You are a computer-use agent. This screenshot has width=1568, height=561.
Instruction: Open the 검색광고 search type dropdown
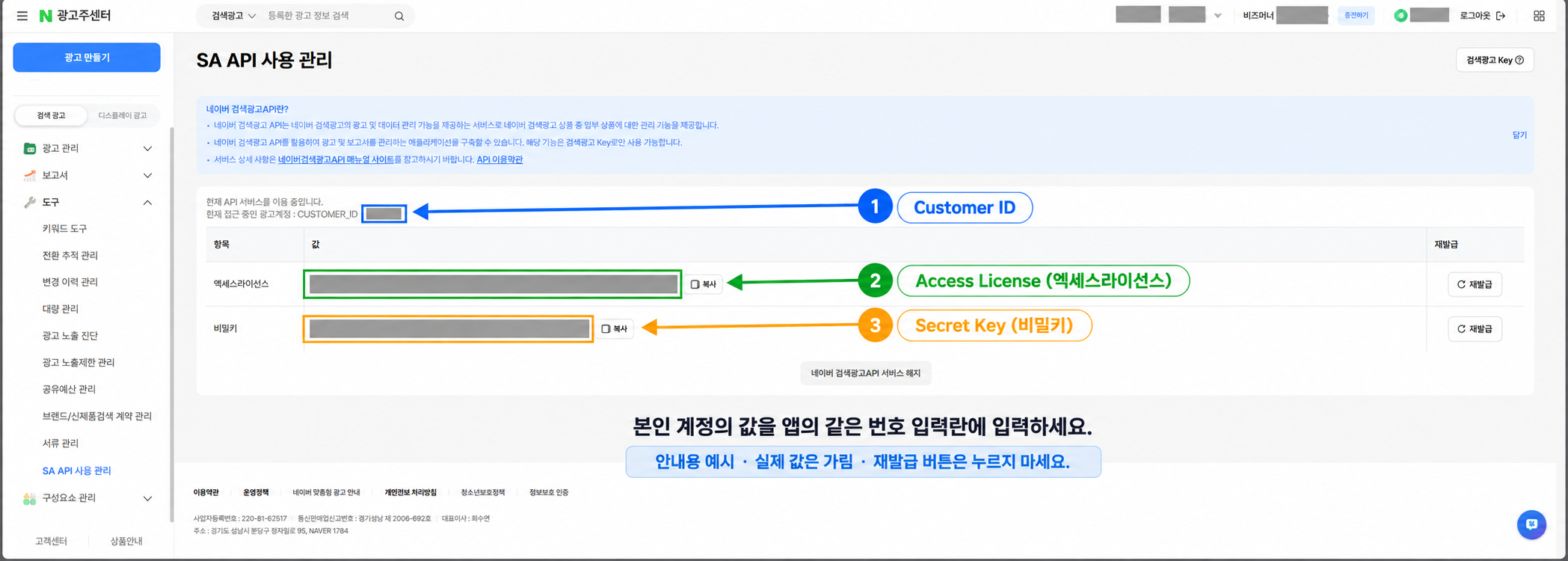[x=233, y=16]
